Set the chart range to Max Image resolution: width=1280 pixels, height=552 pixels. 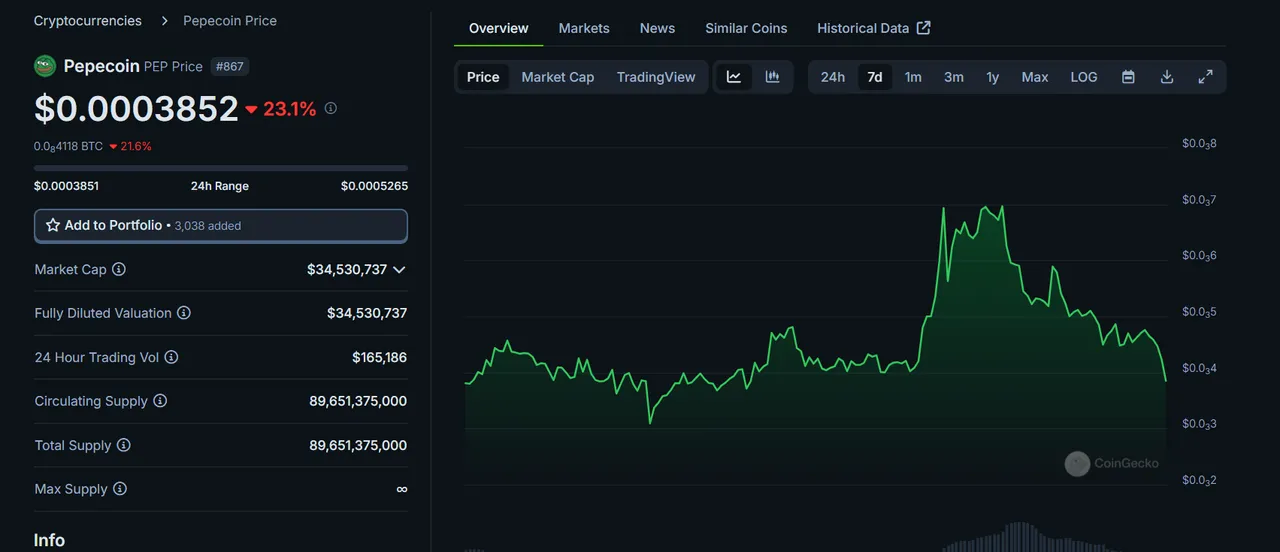pyautogui.click(x=1035, y=77)
